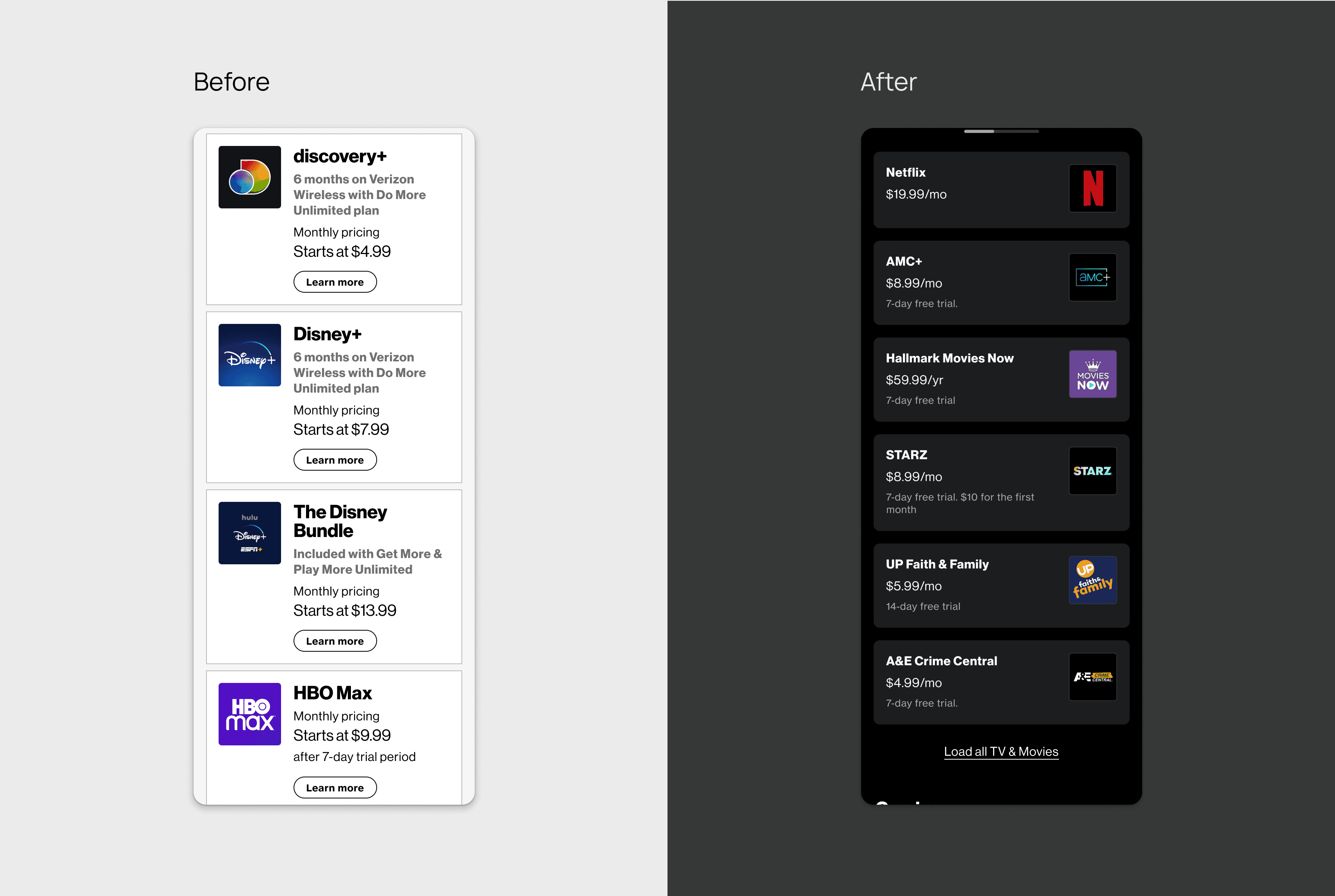Click the discovery+ logo icon

click(249, 177)
